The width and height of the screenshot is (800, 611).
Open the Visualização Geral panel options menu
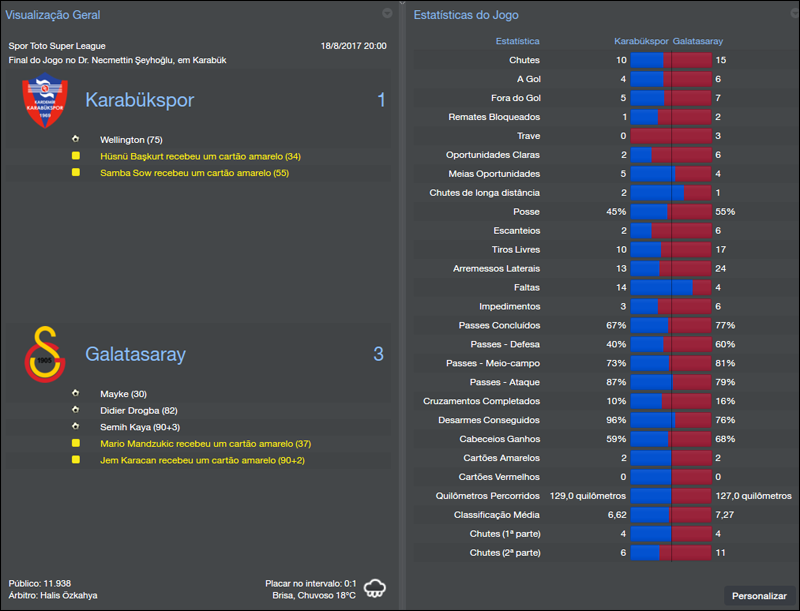tap(388, 14)
